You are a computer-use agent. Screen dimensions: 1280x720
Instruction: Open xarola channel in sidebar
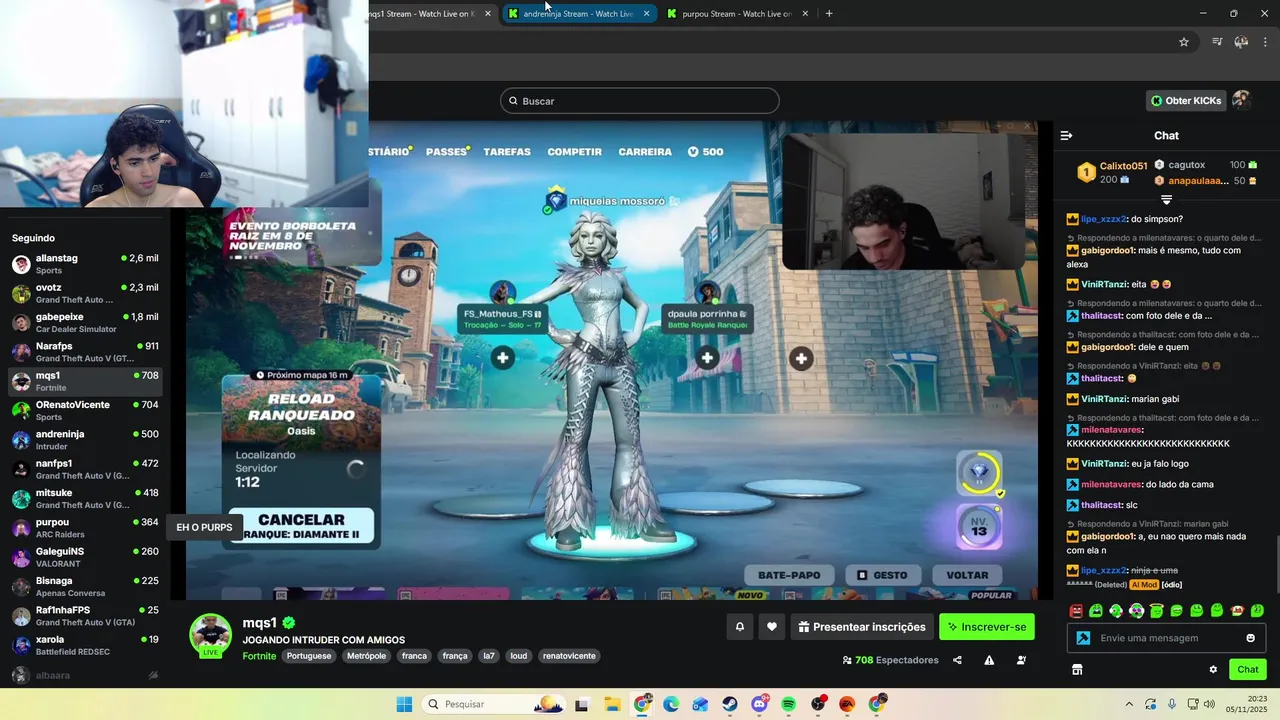(85, 645)
